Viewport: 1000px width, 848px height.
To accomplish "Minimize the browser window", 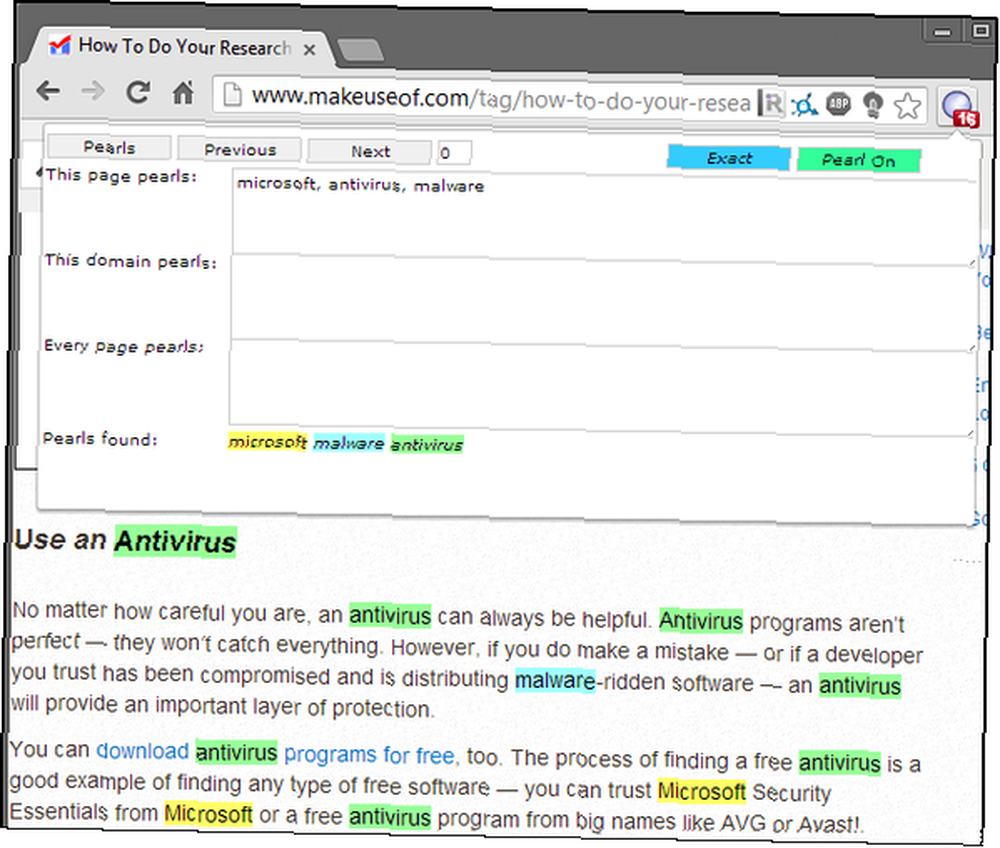I will pyautogui.click(x=941, y=31).
